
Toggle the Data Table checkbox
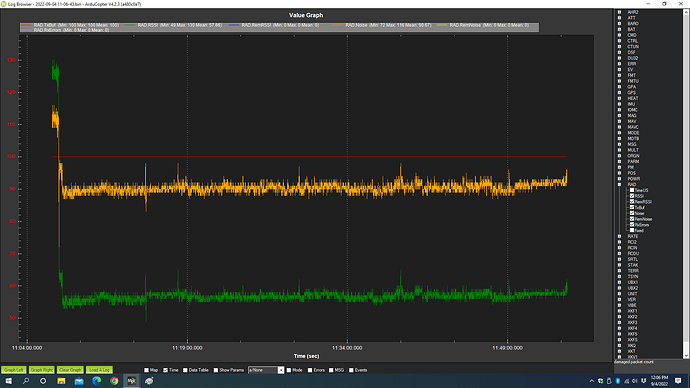click(185, 370)
